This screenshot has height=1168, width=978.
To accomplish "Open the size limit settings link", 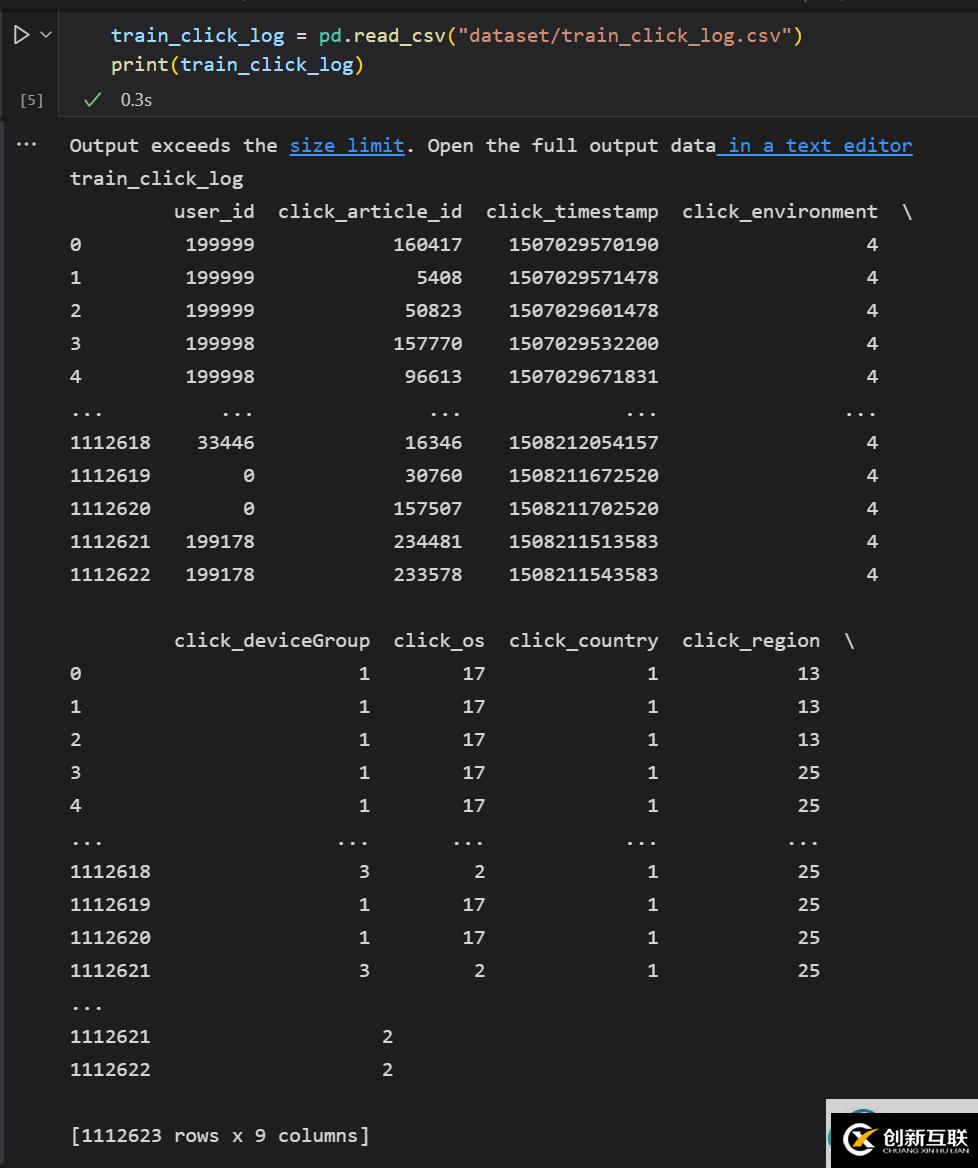I will click(x=347, y=146).
